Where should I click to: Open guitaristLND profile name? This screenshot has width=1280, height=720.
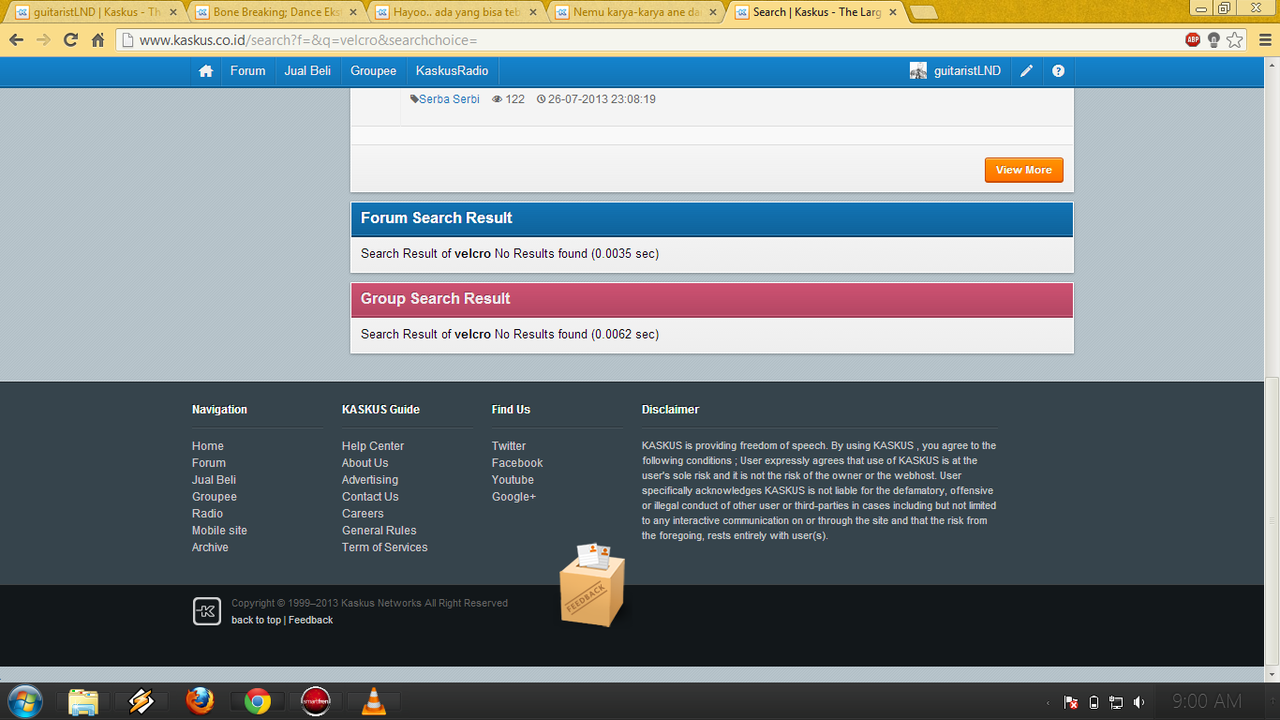click(968, 71)
